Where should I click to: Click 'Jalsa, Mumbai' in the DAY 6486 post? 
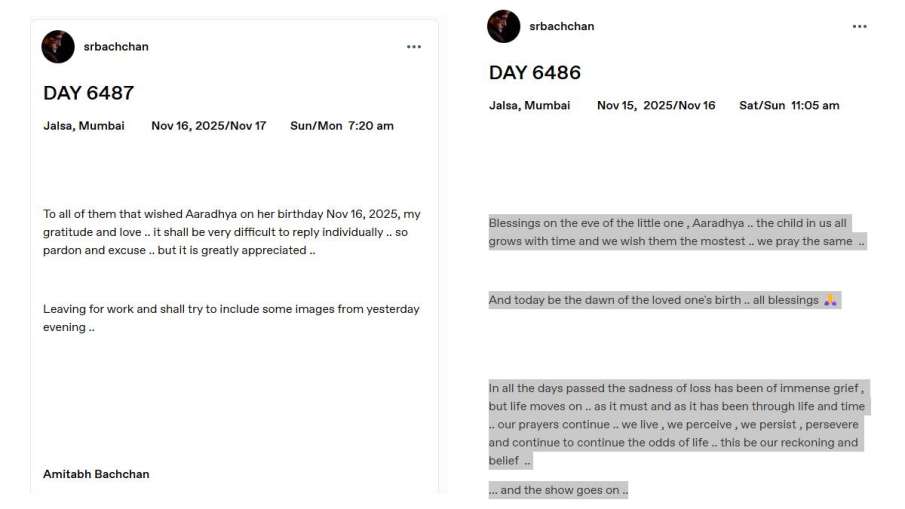(x=529, y=105)
